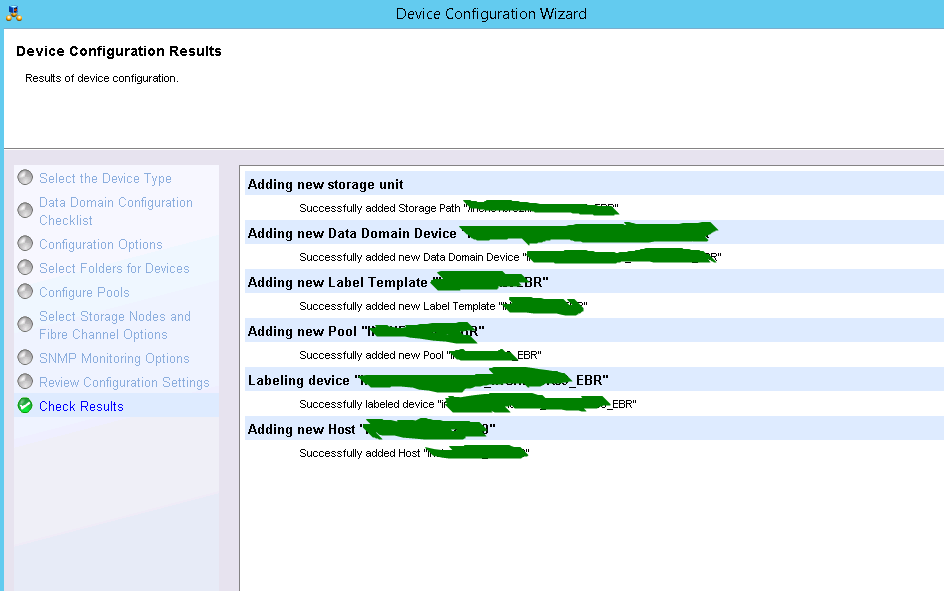Click the Successfully added new Pool line
This screenshot has width=944, height=591.
tap(420, 355)
